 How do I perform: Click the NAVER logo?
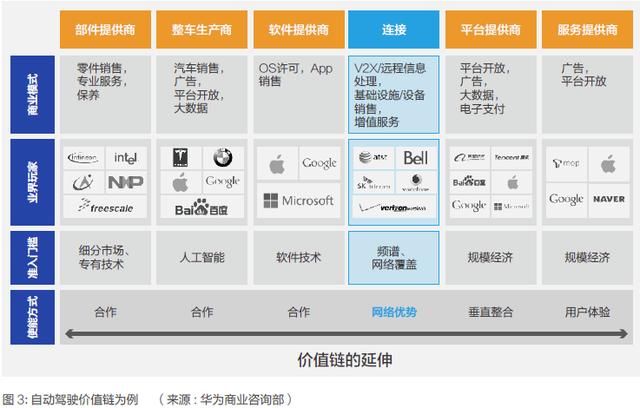[609, 199]
